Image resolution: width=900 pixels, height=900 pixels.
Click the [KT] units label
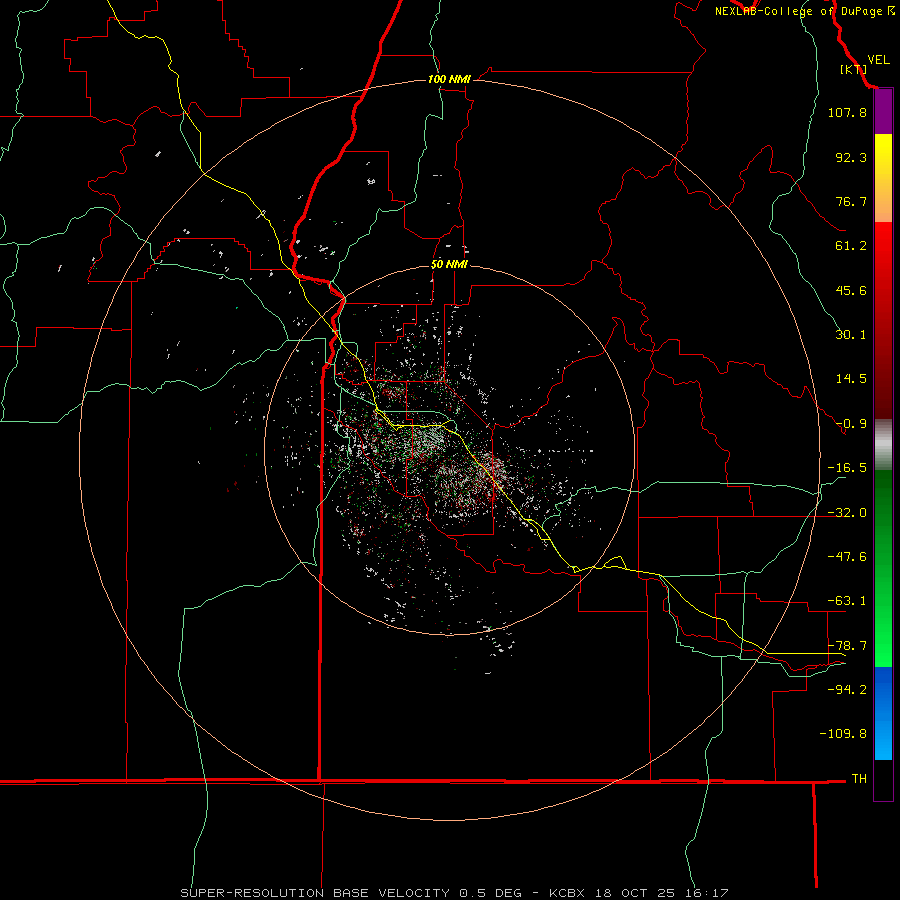(854, 69)
